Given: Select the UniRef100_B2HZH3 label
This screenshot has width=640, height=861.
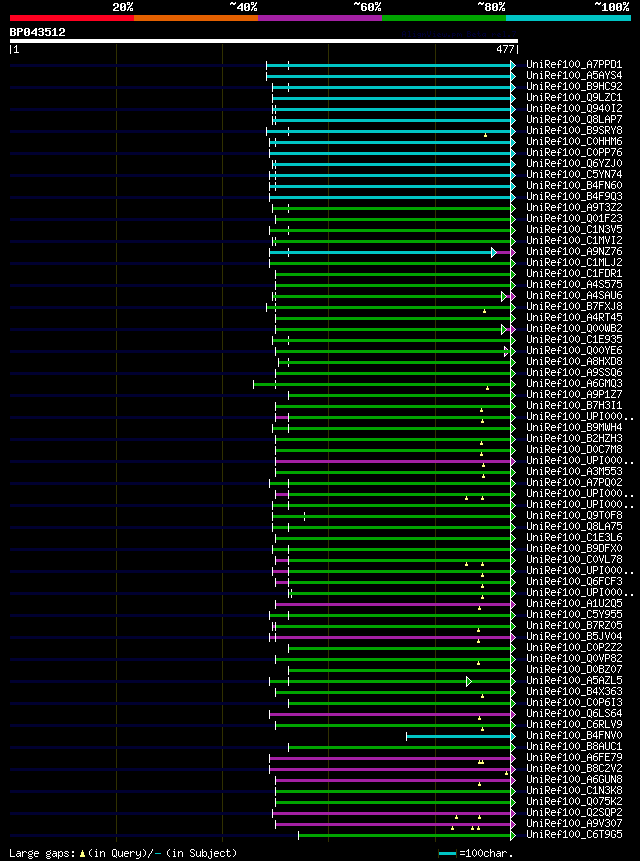Looking at the screenshot, I should [x=574, y=438].
